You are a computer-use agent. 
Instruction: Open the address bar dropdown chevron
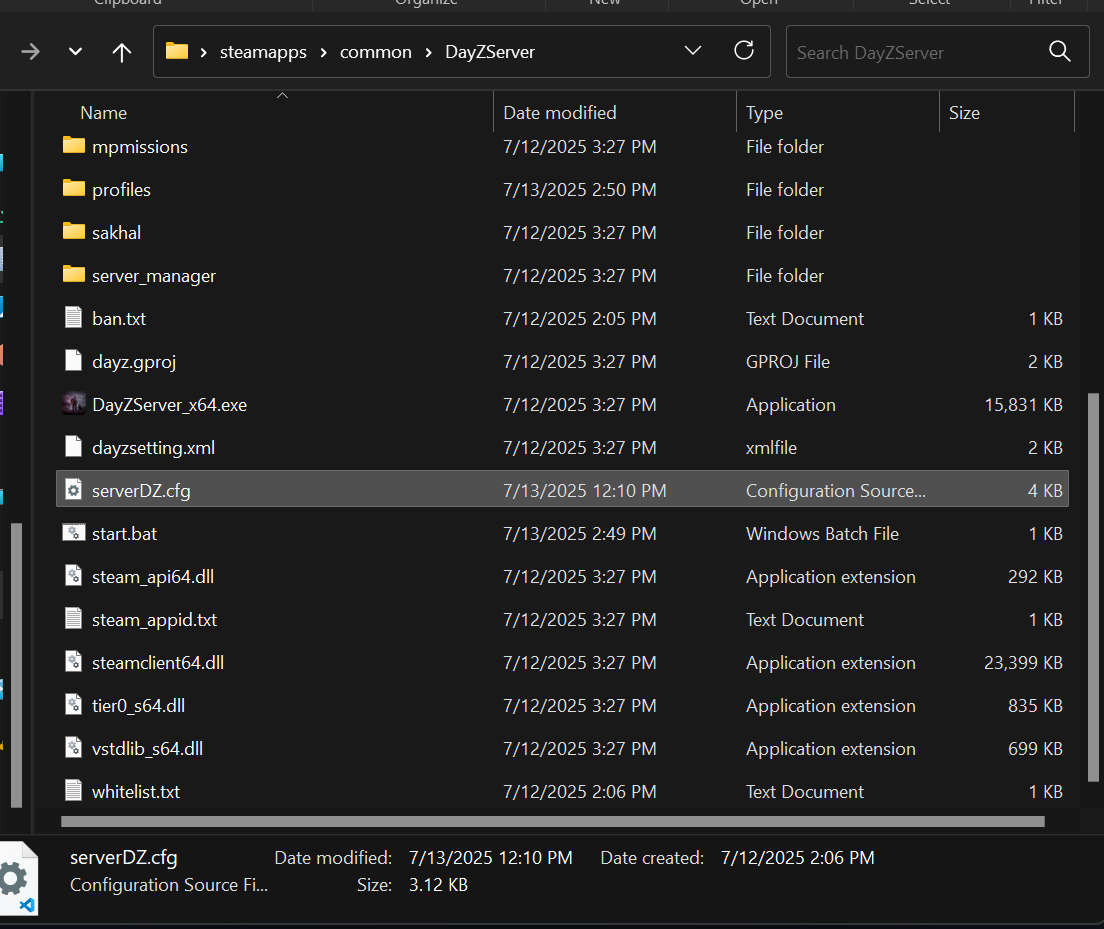click(693, 51)
